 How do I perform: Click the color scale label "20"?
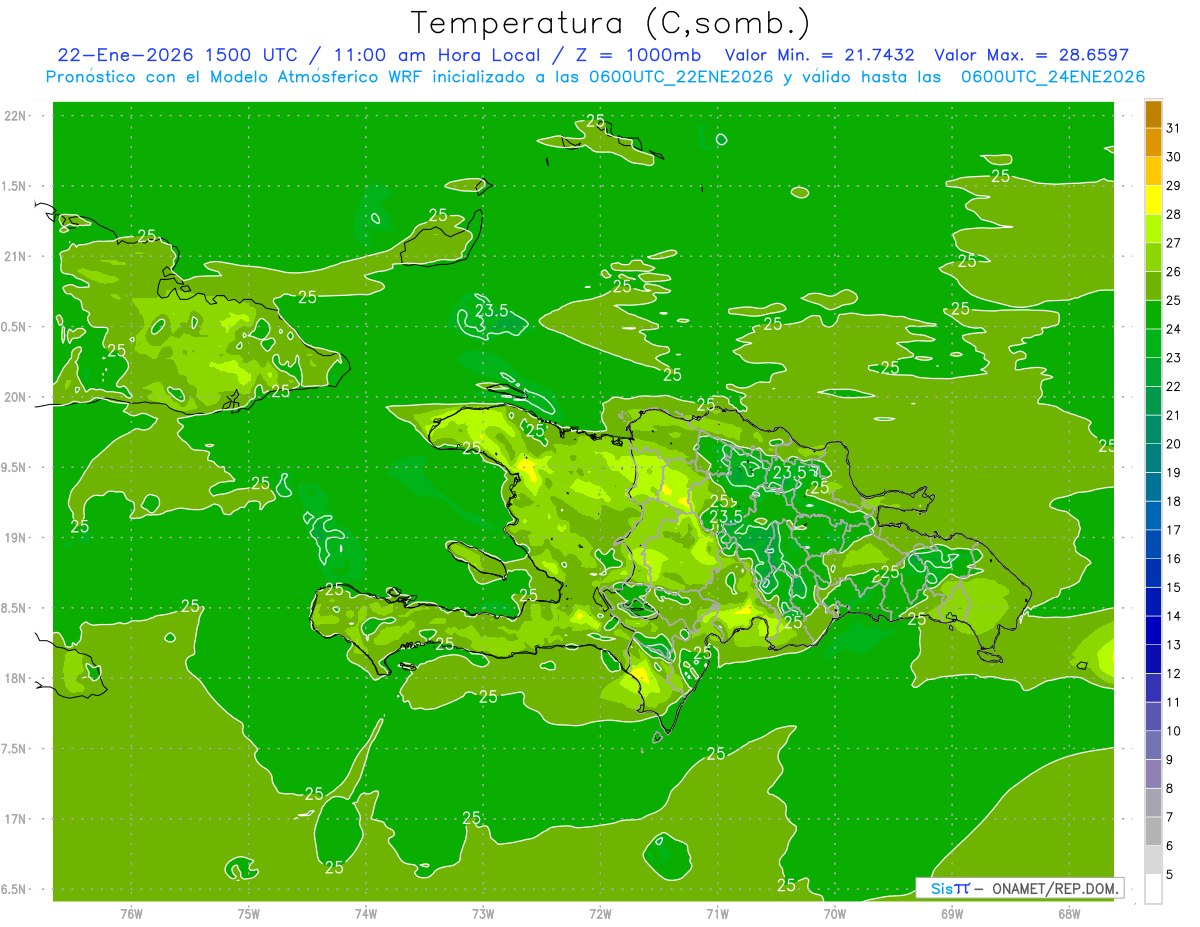click(x=1174, y=444)
